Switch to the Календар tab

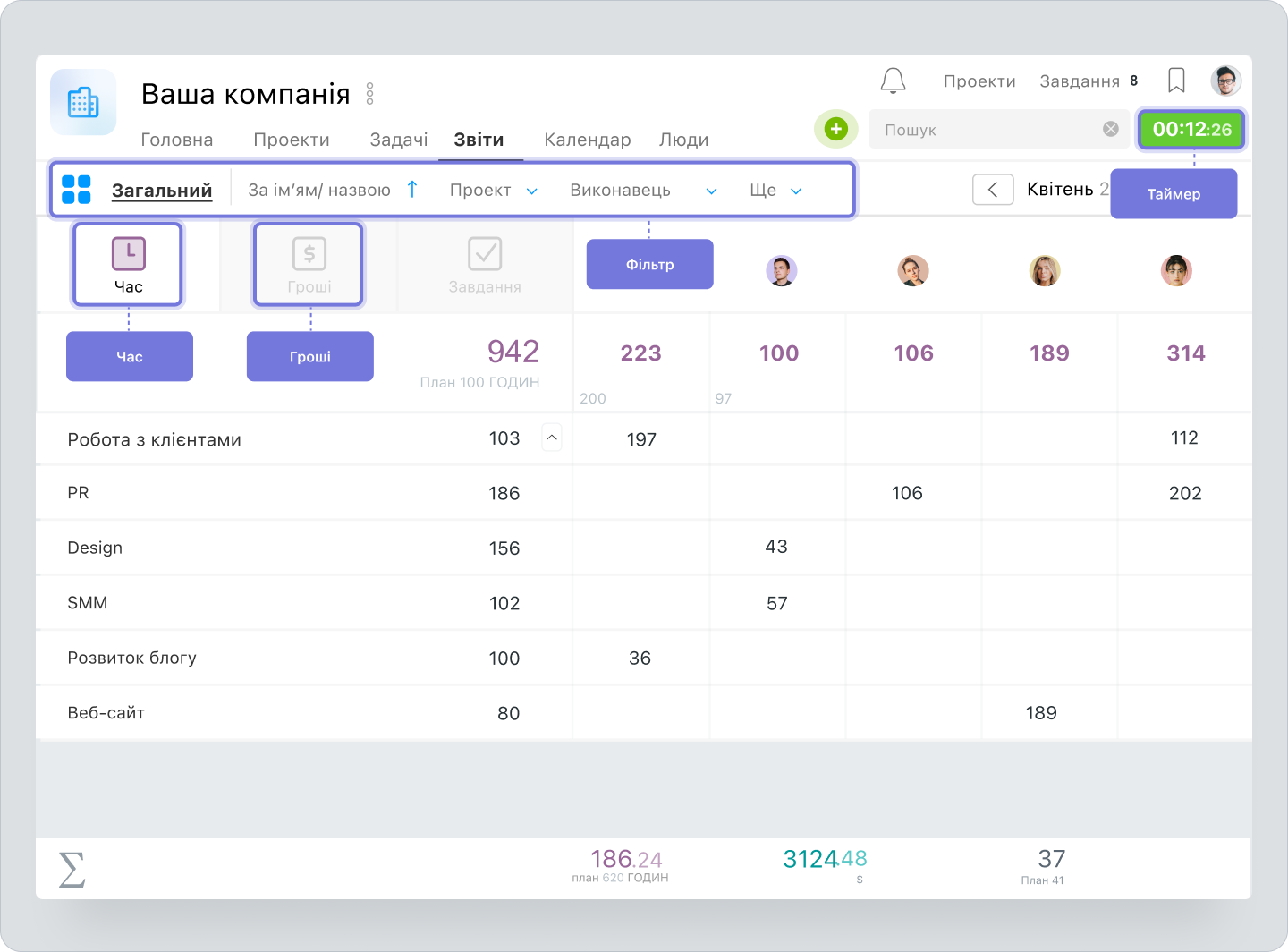587,140
